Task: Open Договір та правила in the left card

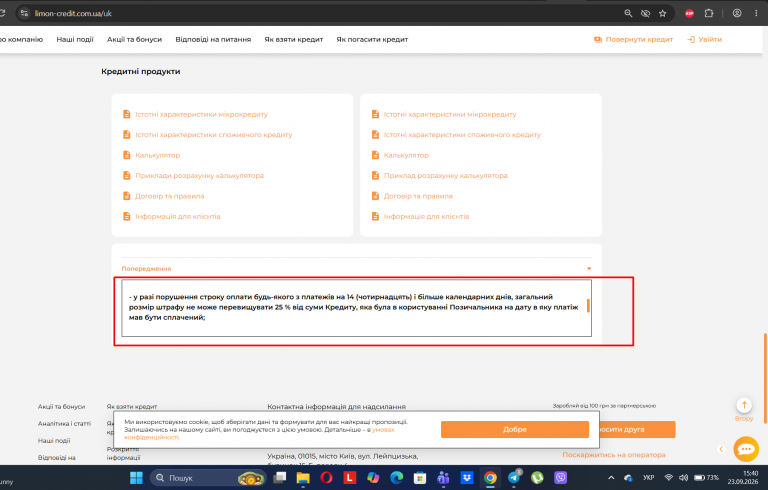Action: pyautogui.click(x=169, y=196)
